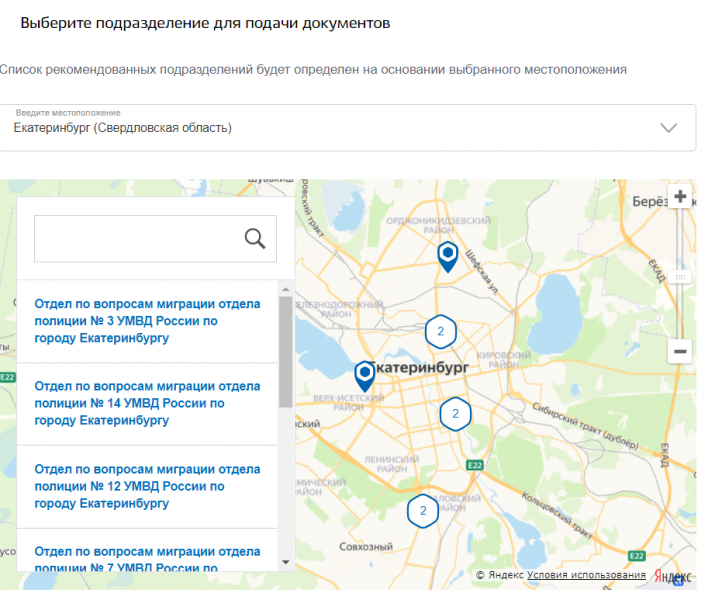The image size is (722, 600).
Task: Open cluster marker 2 near Железнодорожный район
Action: pyautogui.click(x=441, y=332)
